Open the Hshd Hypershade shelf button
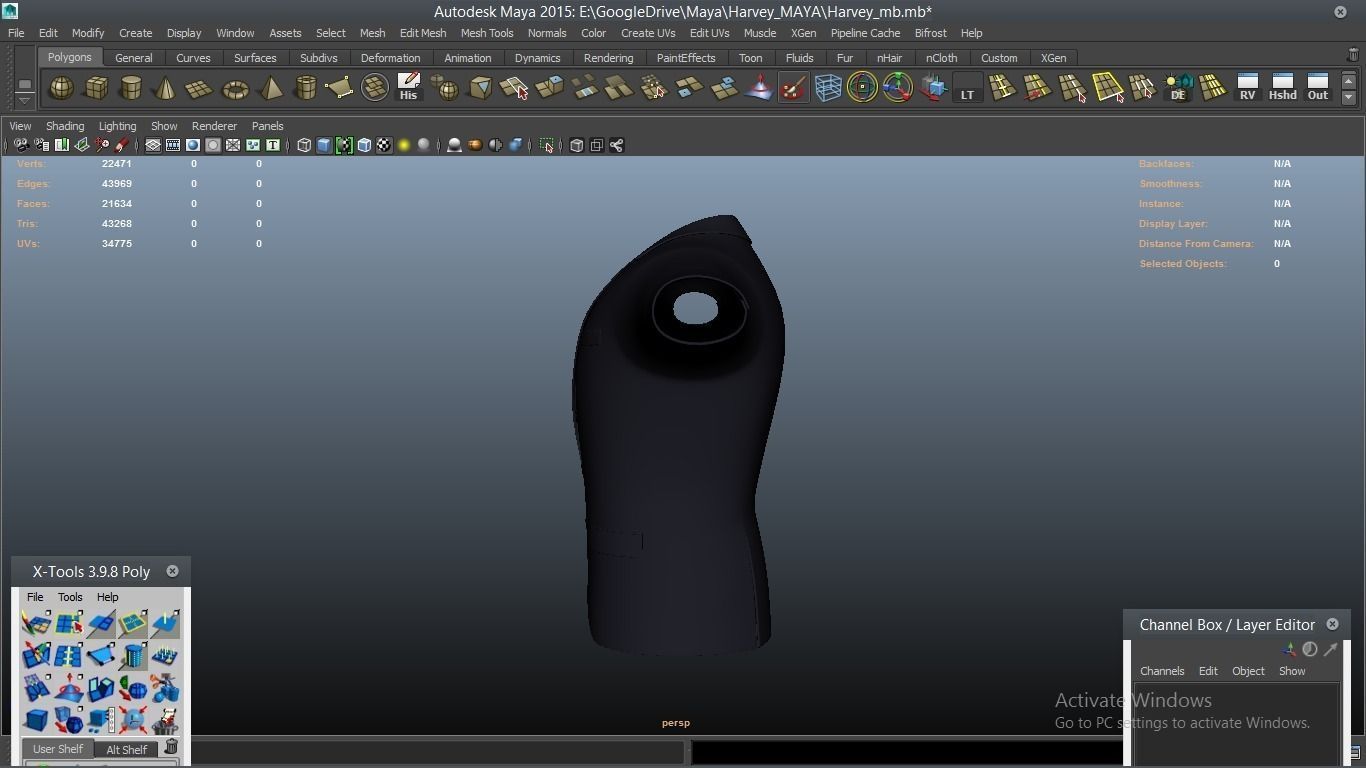The width and height of the screenshot is (1366, 768). (x=1282, y=88)
